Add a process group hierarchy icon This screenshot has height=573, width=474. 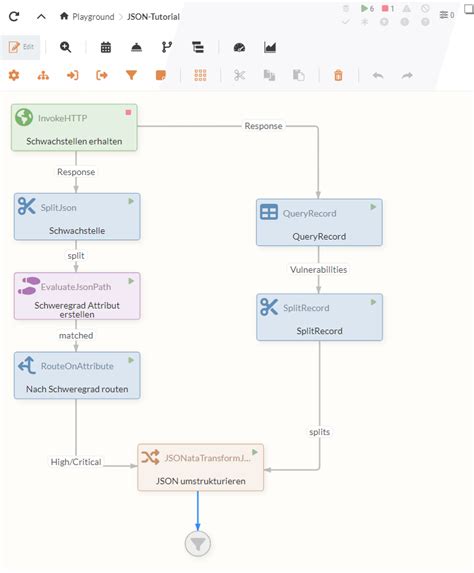pos(43,75)
